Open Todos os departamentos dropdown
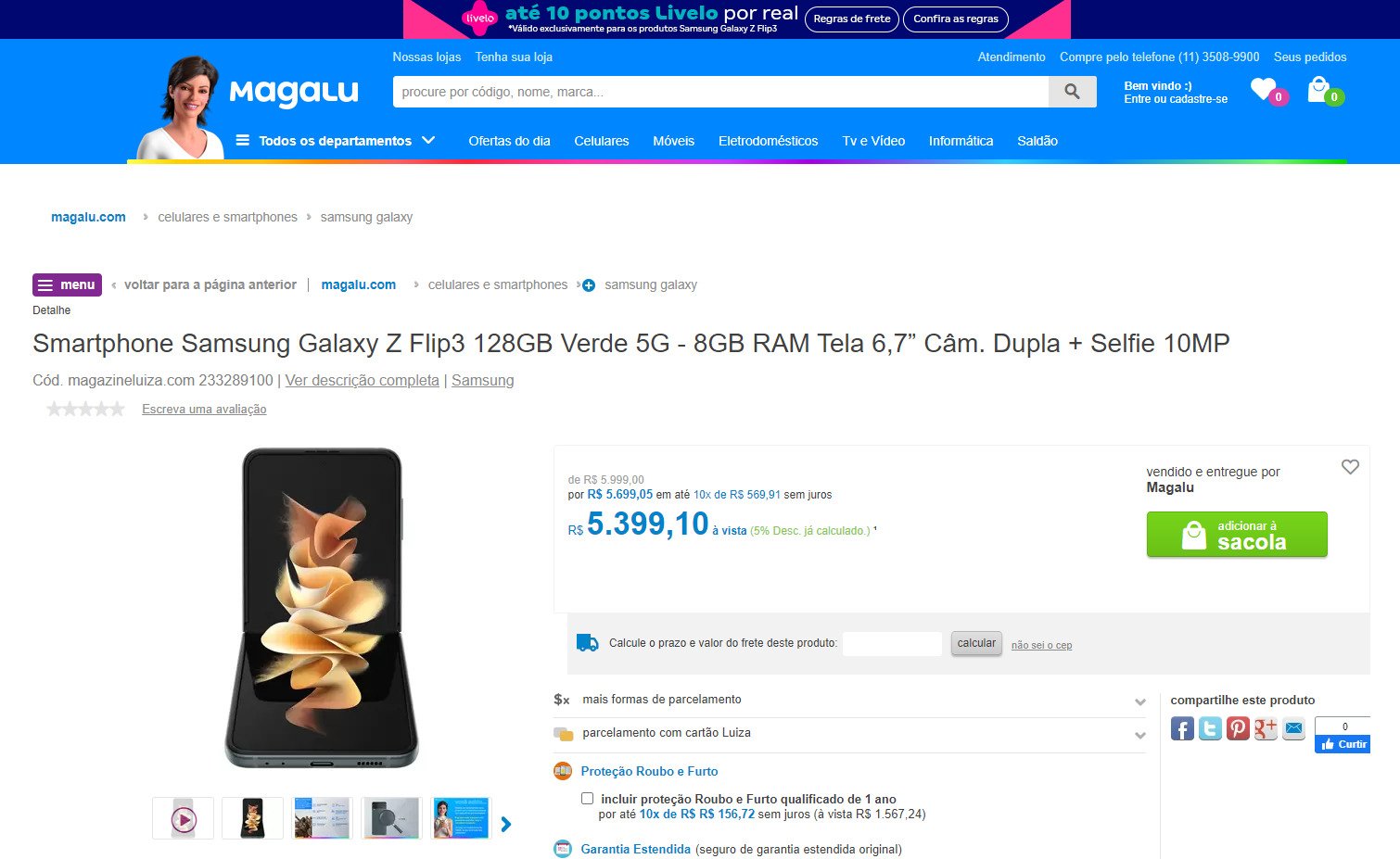Image resolution: width=1400 pixels, height=859 pixels. coord(336,141)
